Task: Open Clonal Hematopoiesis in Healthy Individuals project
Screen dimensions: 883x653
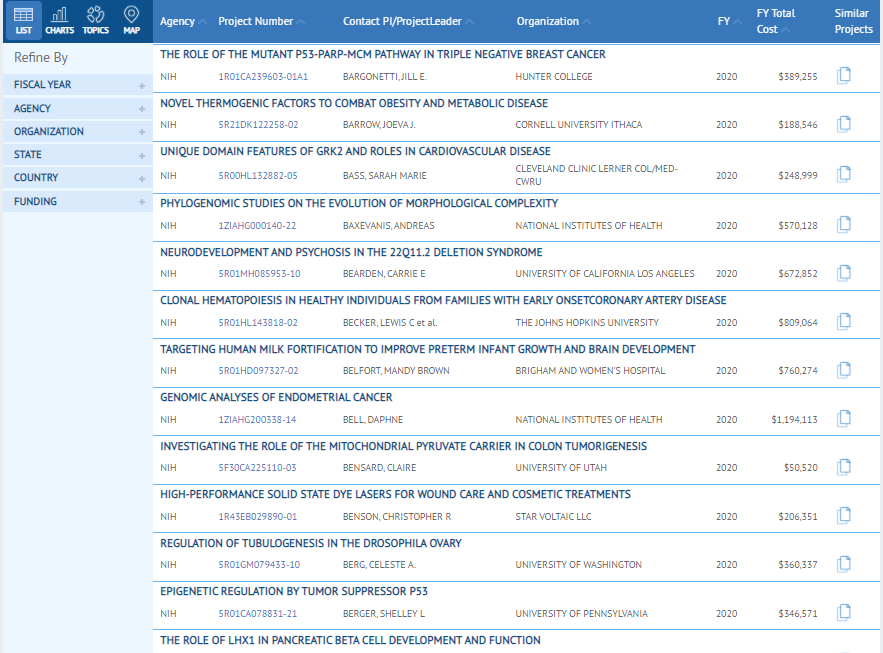Action: tap(443, 301)
